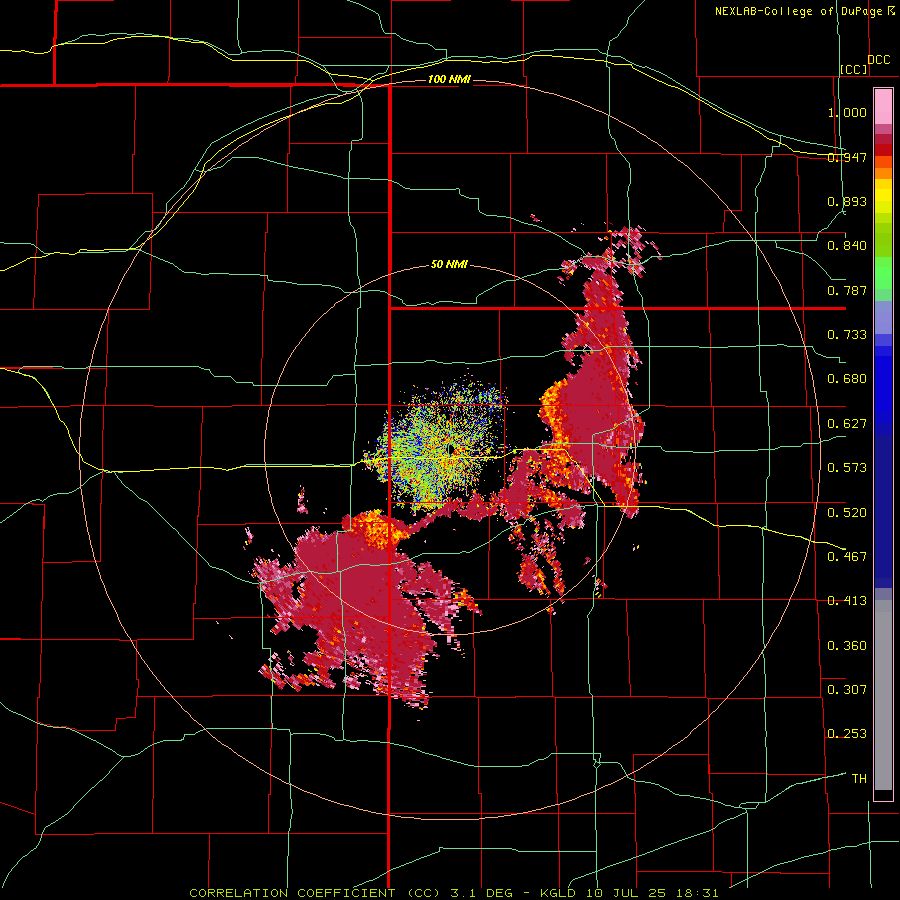Click the 0.787 value on the color scale

(847, 290)
